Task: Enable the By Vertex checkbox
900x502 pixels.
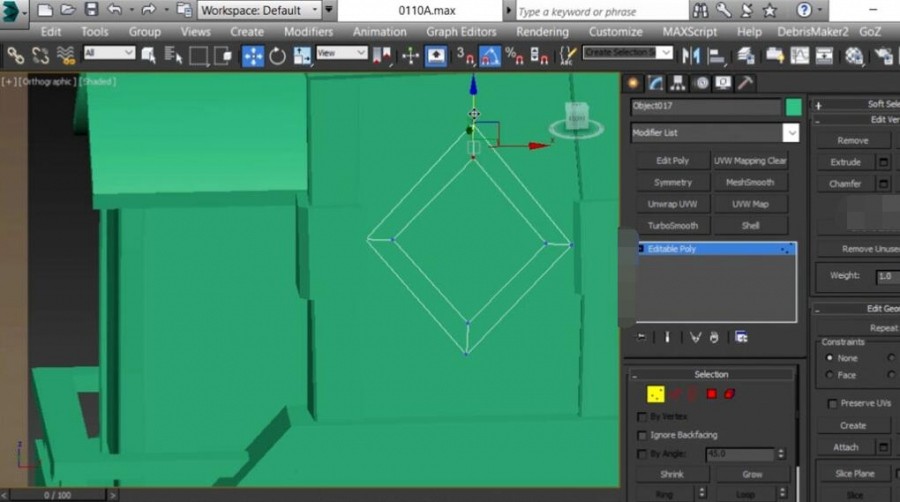Action: (x=642, y=417)
